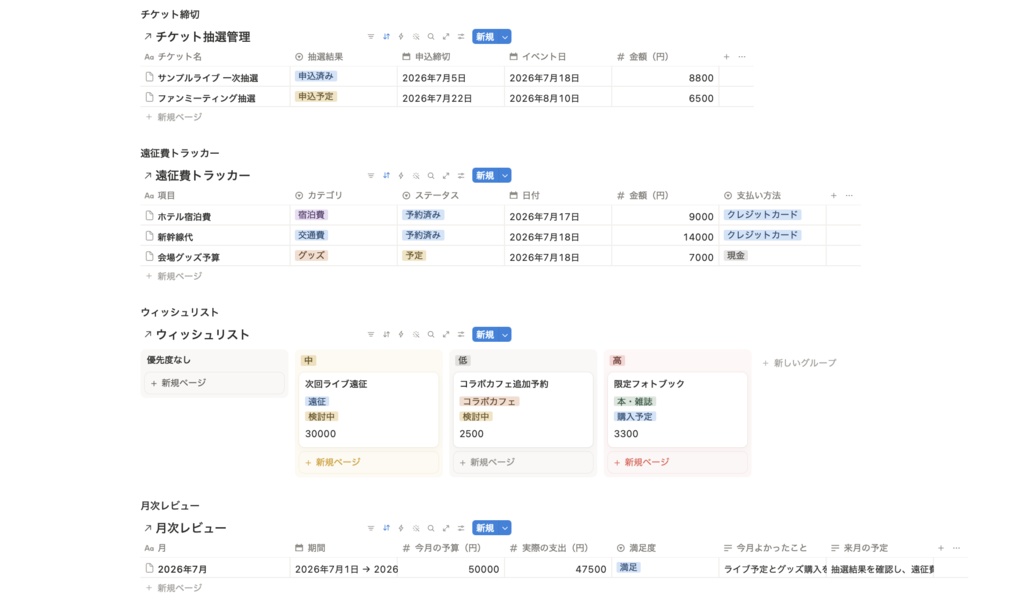Image resolution: width=1024 pixels, height=615 pixels.
Task: Click 新規 button in 月次レビュー
Action: (x=485, y=528)
